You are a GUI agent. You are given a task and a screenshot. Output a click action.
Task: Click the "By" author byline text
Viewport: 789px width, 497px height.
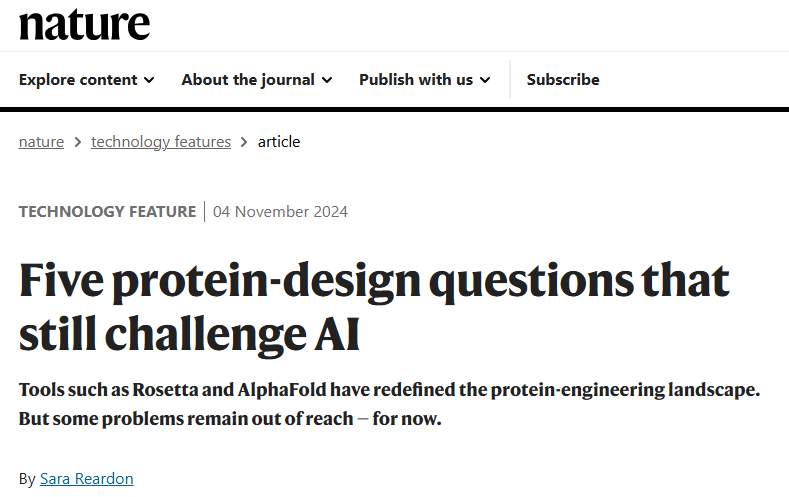27,479
